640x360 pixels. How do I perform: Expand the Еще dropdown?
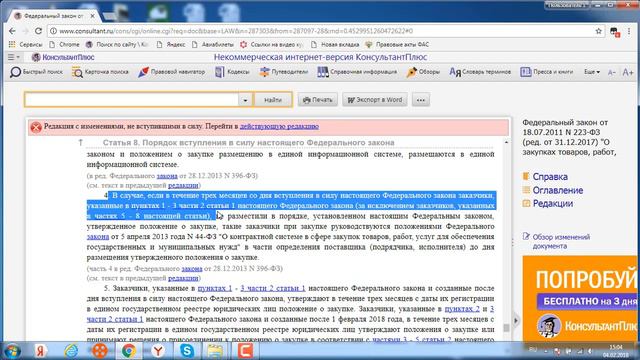click(x=592, y=72)
